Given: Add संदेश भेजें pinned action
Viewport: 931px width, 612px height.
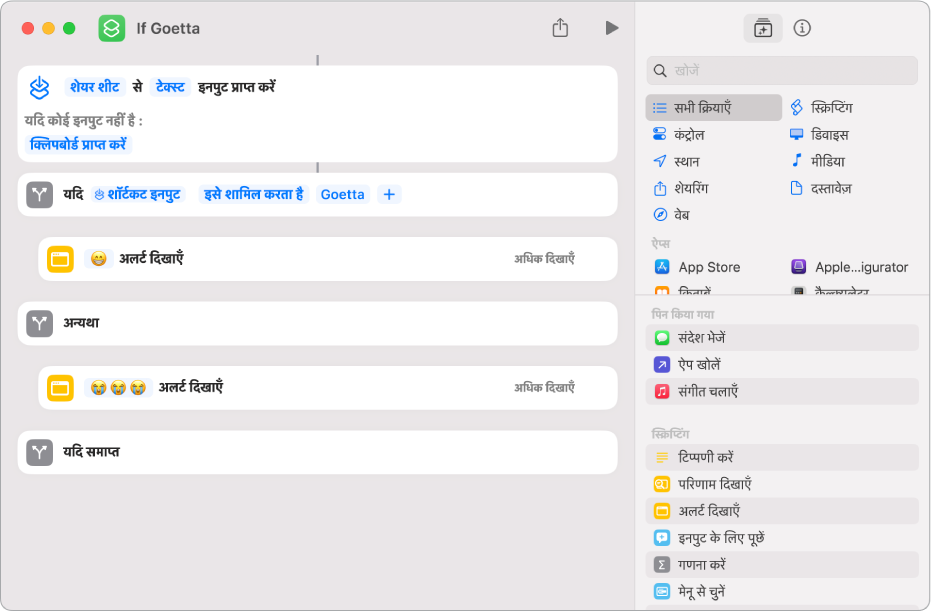Looking at the screenshot, I should (782, 338).
